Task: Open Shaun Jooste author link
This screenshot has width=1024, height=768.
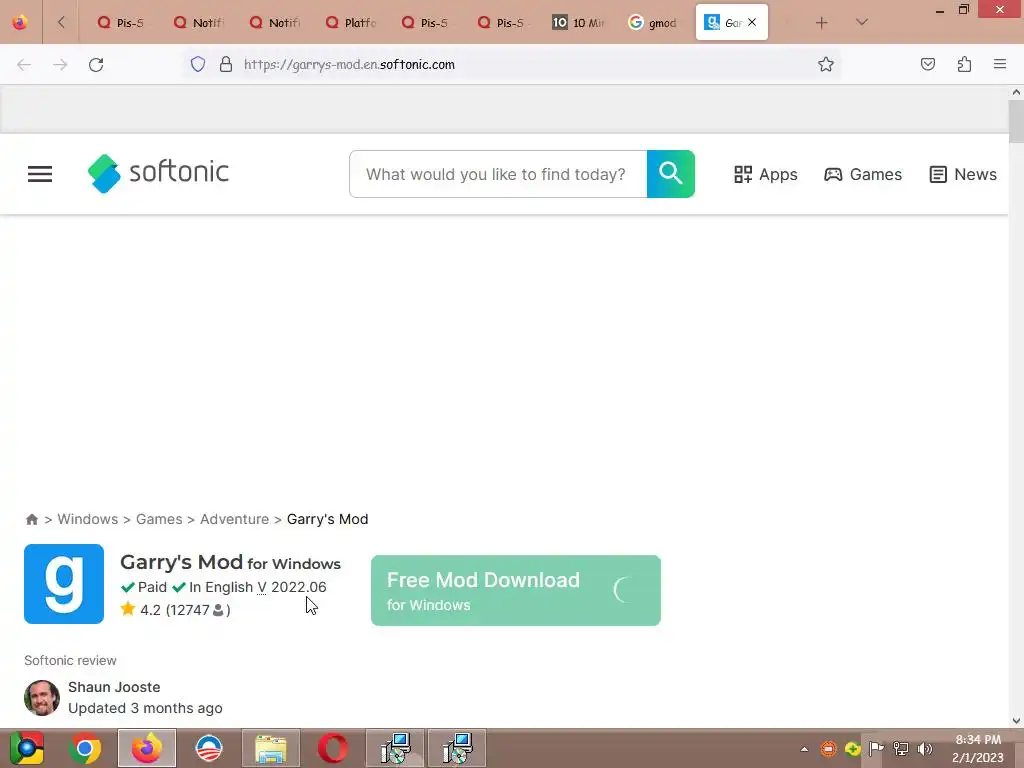Action: [114, 687]
